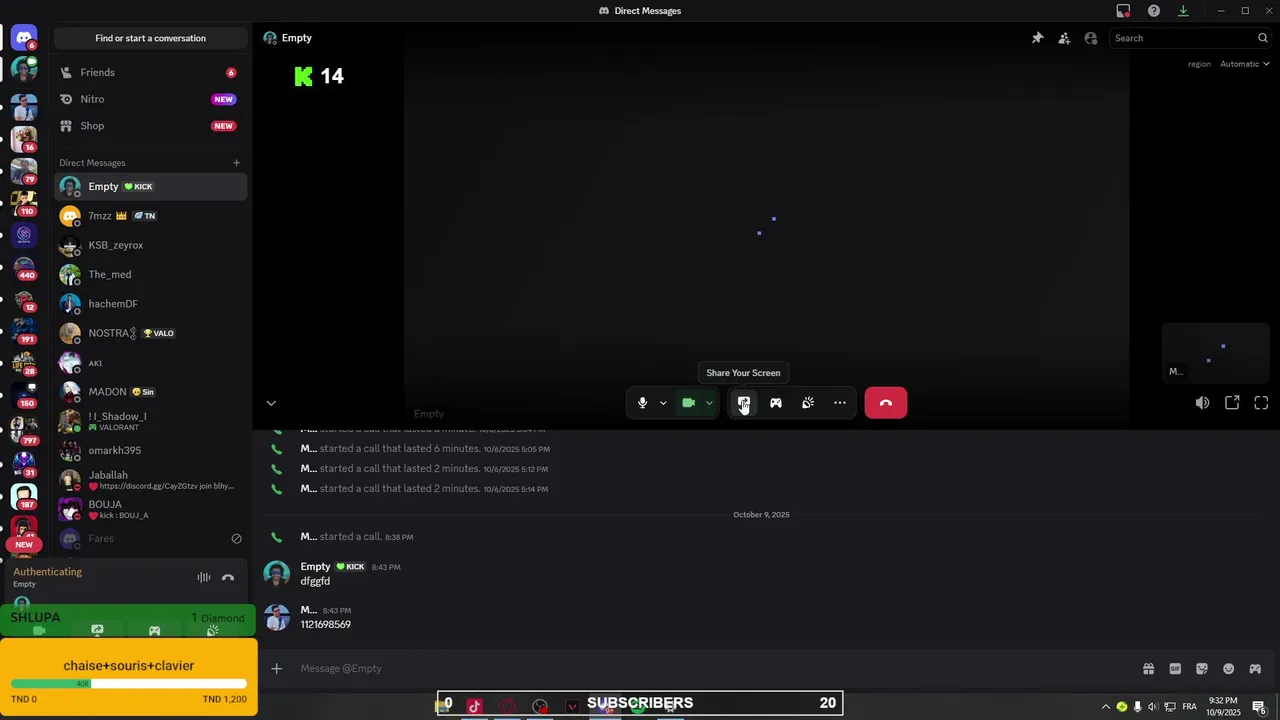Open the emoji picker
Viewport: 1280px width, 720px height.
[x=1229, y=668]
